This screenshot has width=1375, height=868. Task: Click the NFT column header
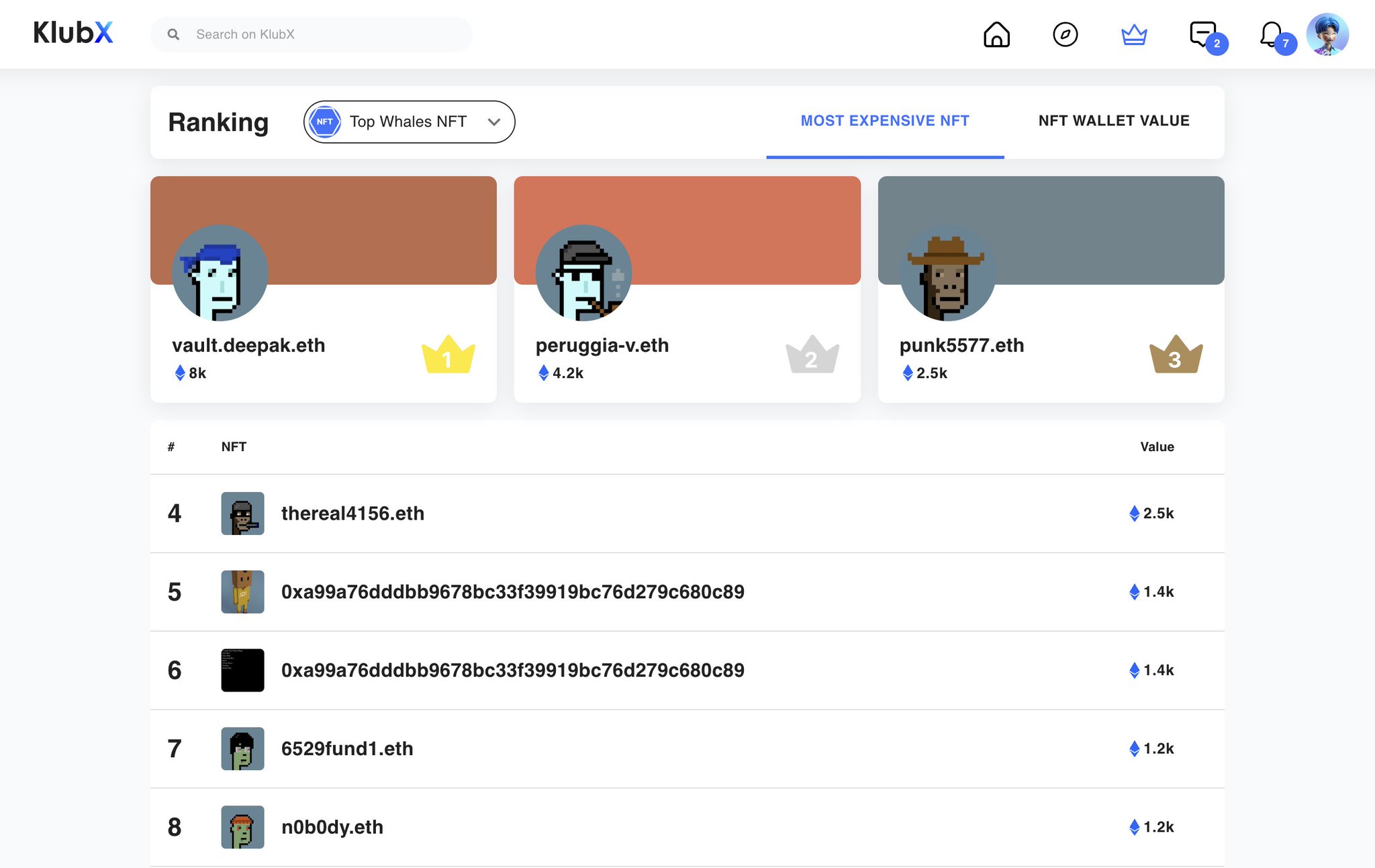[x=234, y=446]
